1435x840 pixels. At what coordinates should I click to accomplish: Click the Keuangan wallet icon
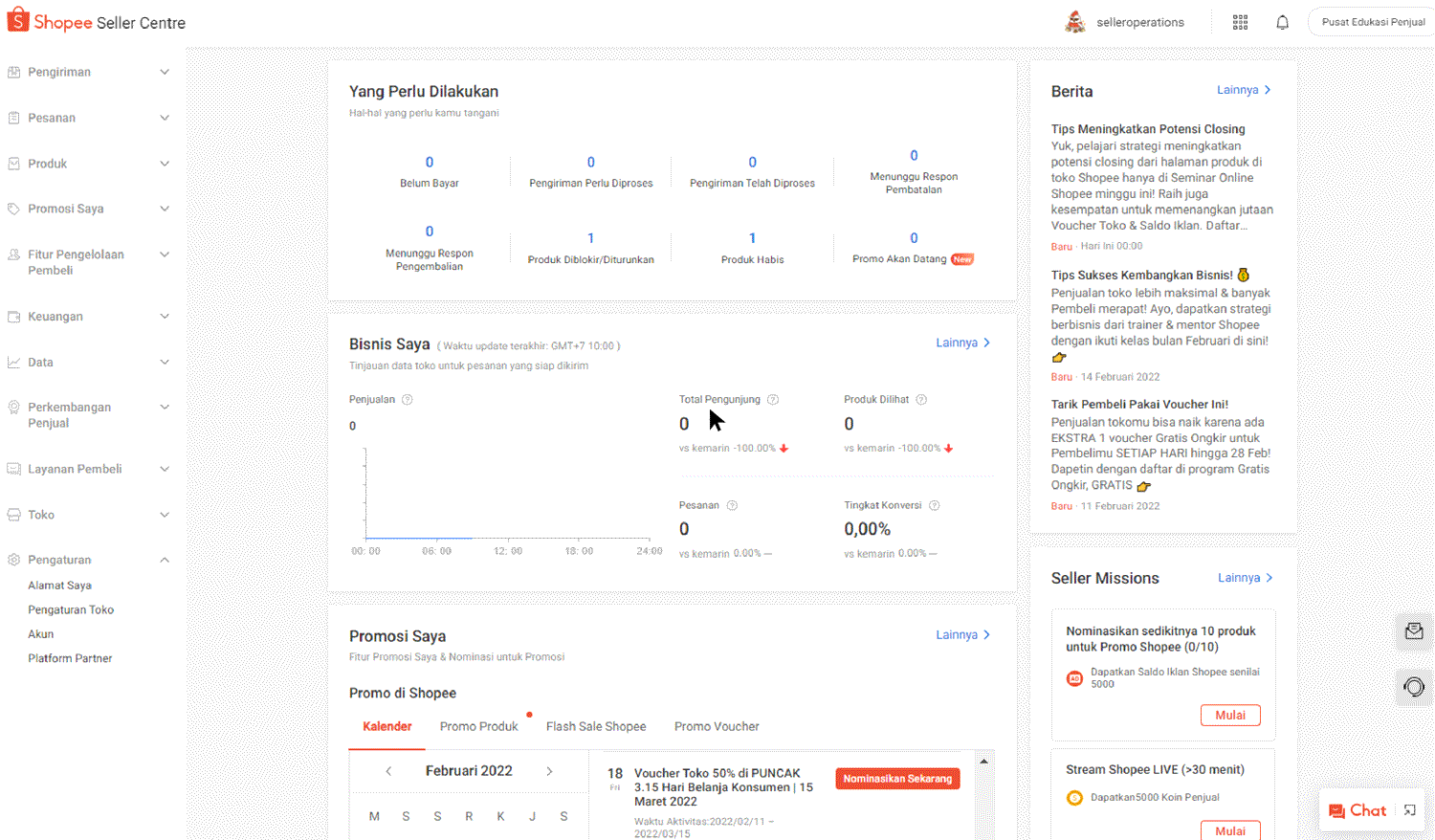[x=14, y=317]
